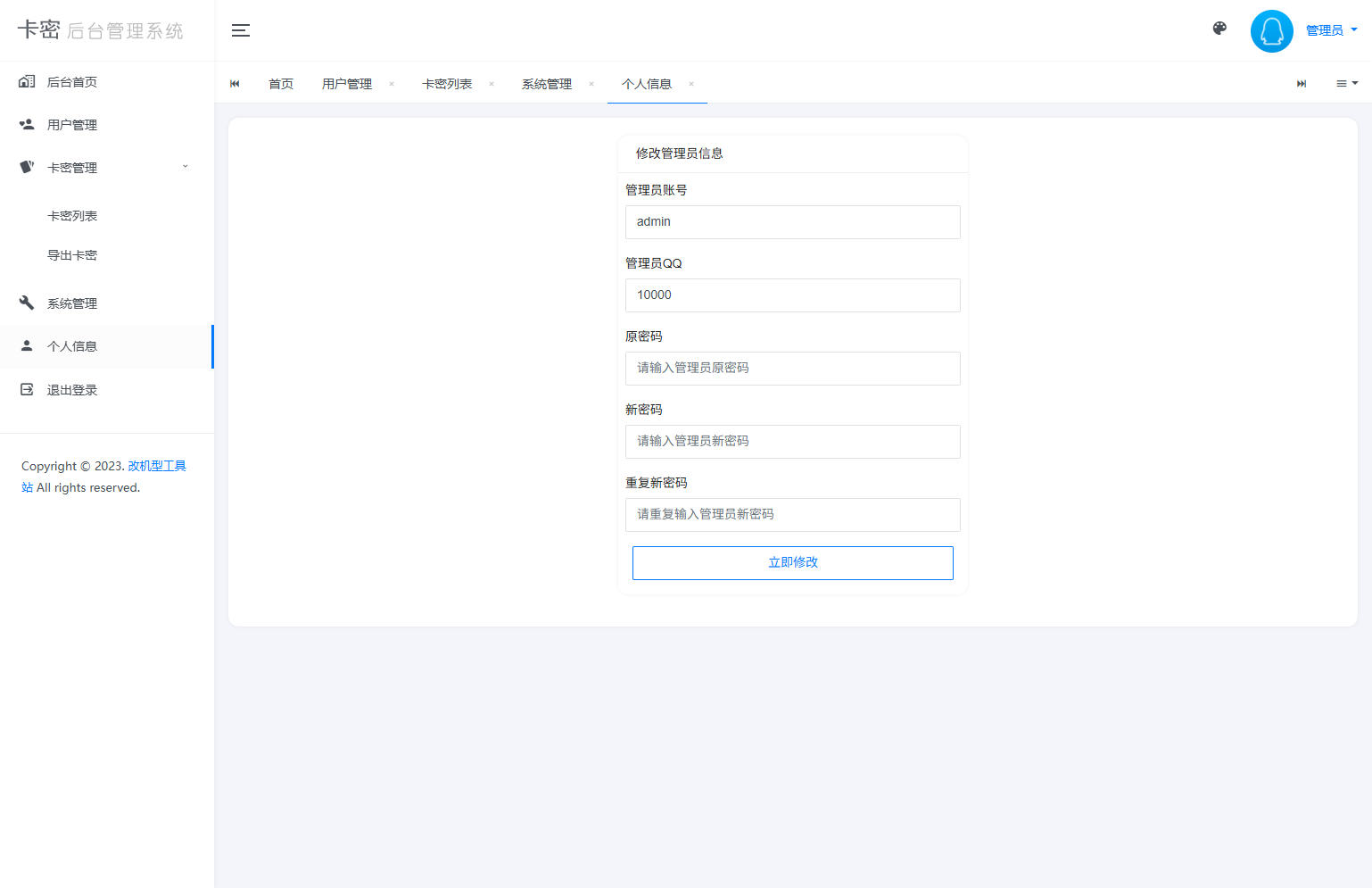Switch to the 系统管理 tab
1372x888 pixels.
click(547, 84)
